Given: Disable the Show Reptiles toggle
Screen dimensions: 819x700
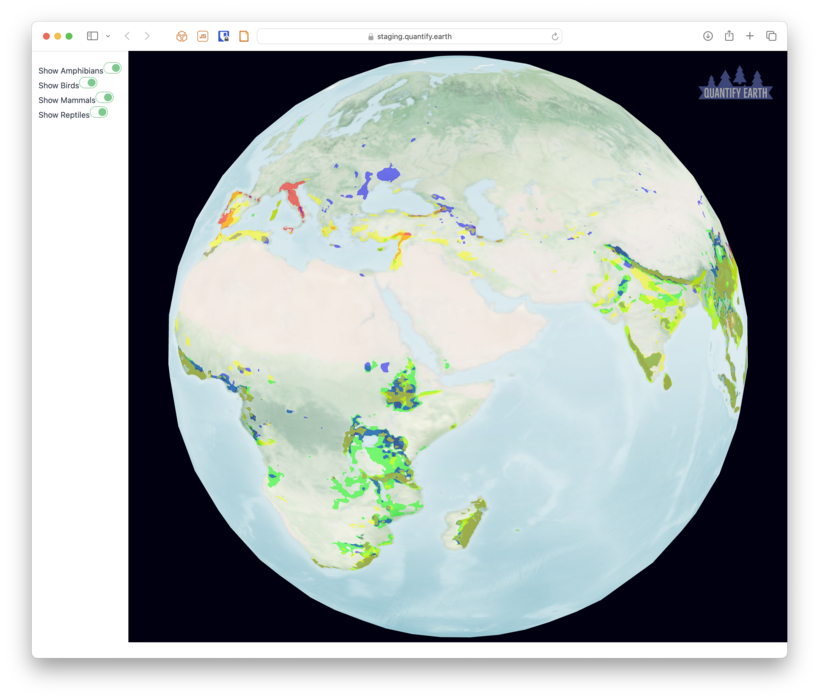Looking at the screenshot, I should [x=101, y=112].
